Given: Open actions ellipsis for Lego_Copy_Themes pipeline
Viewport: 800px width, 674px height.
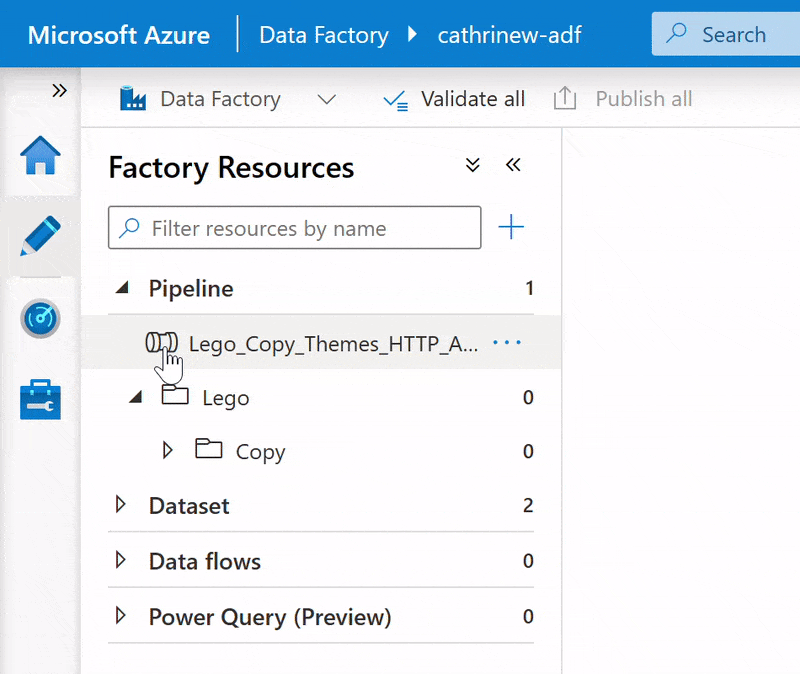Looking at the screenshot, I should click(x=507, y=343).
